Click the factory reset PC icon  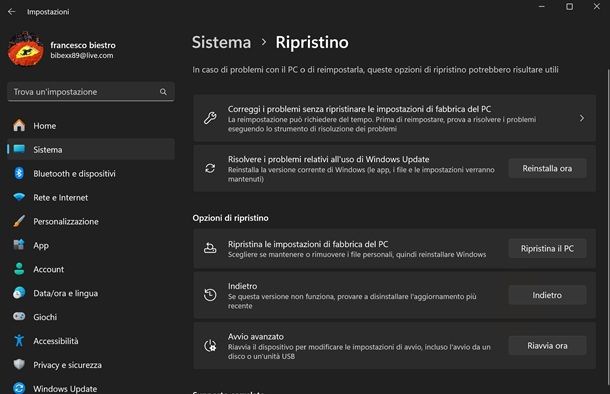(x=210, y=248)
